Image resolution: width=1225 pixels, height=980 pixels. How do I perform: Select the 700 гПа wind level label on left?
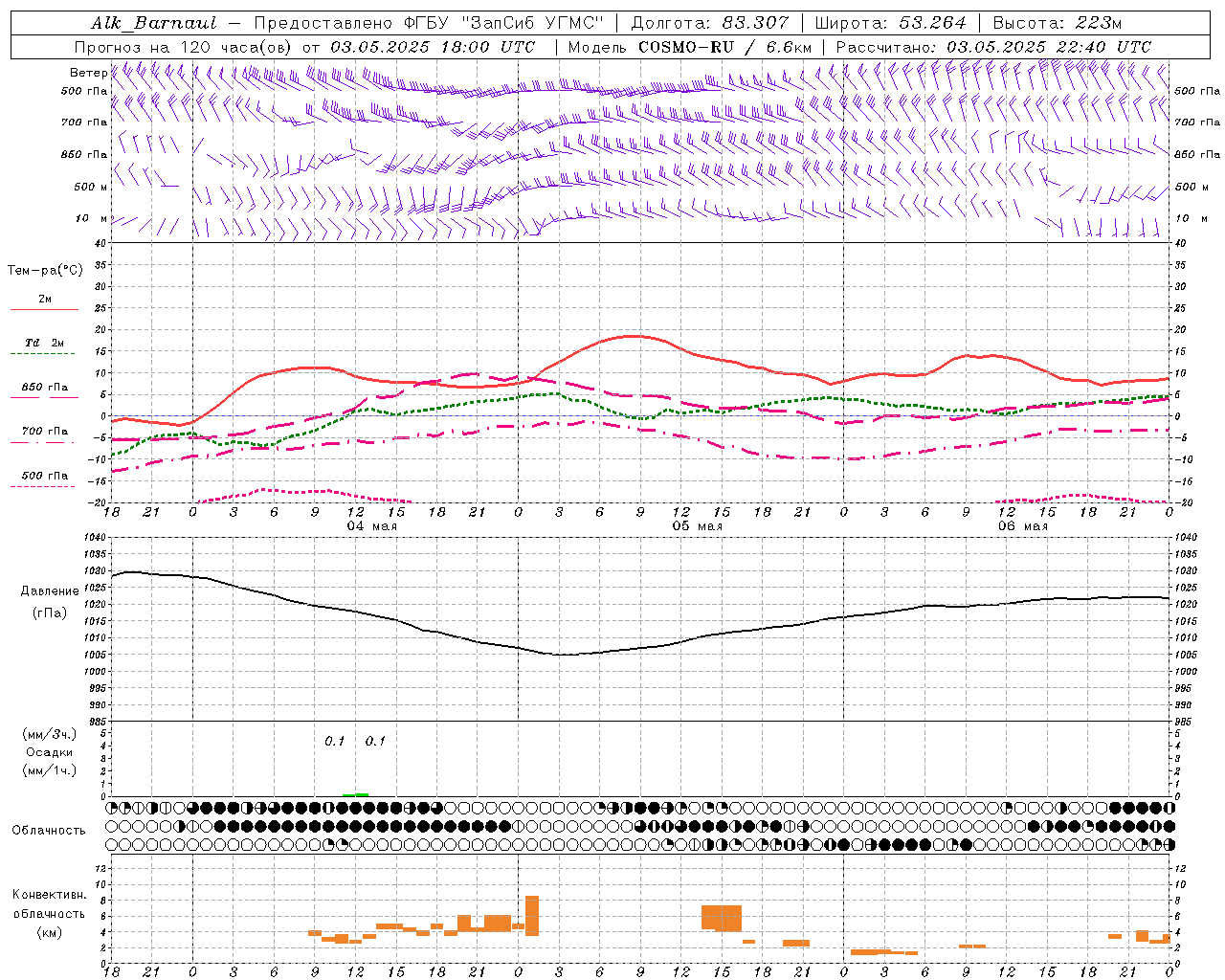click(84, 122)
